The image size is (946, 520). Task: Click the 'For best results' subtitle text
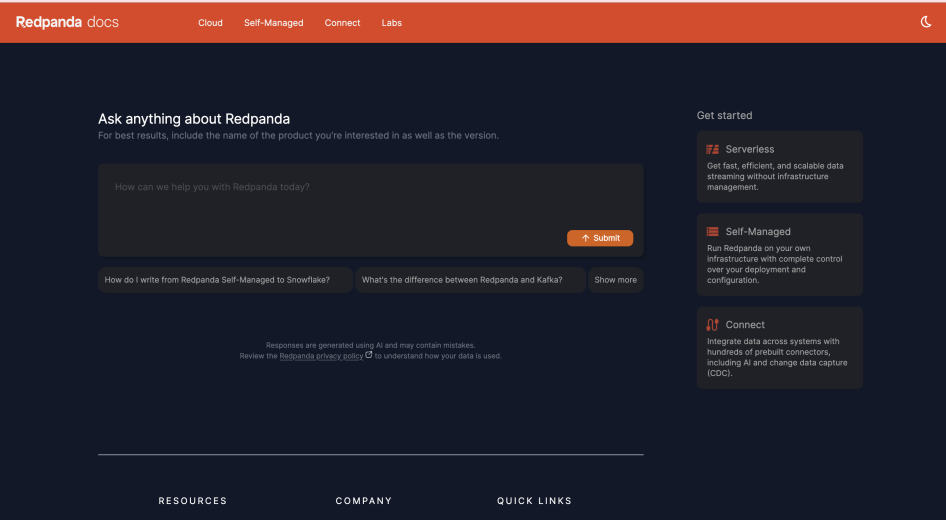[x=298, y=136]
